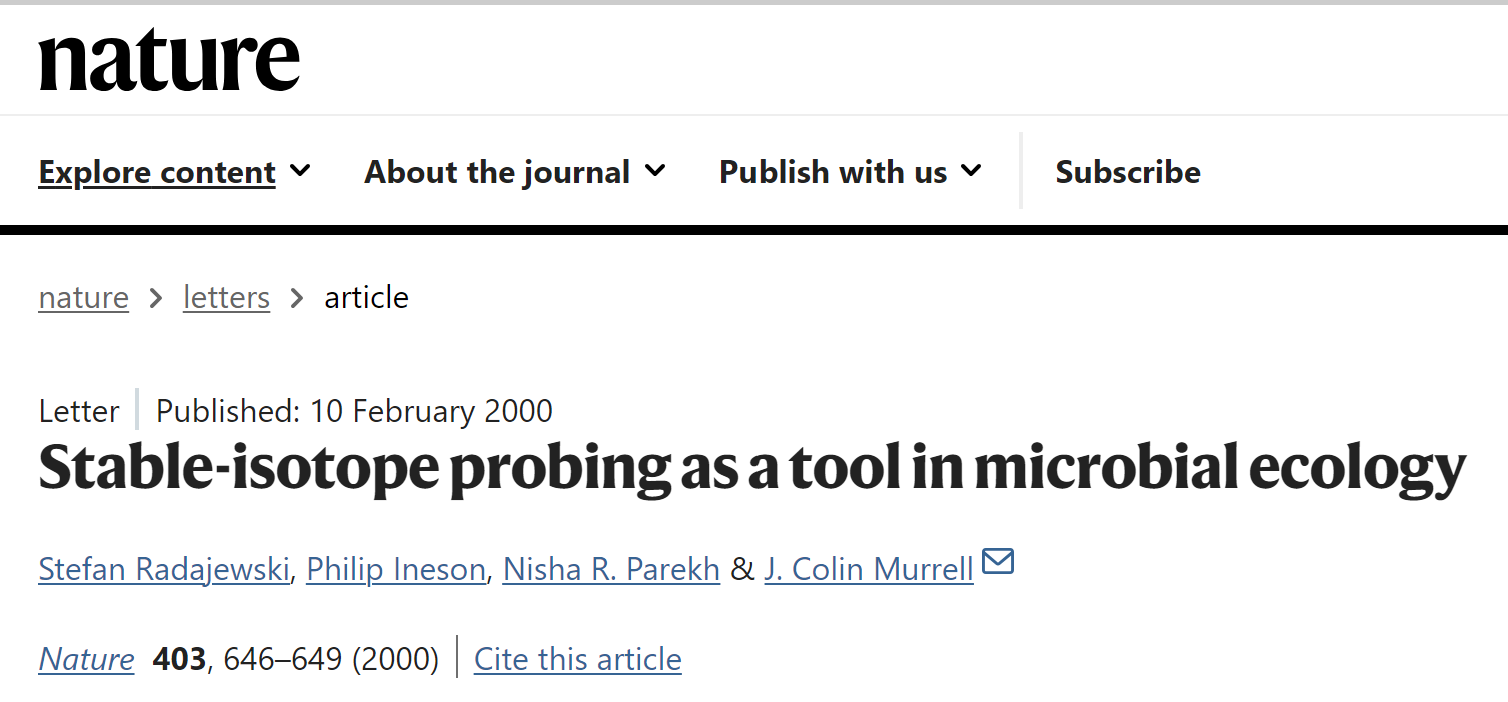Open the Explore content menu label

pyautogui.click(x=157, y=172)
